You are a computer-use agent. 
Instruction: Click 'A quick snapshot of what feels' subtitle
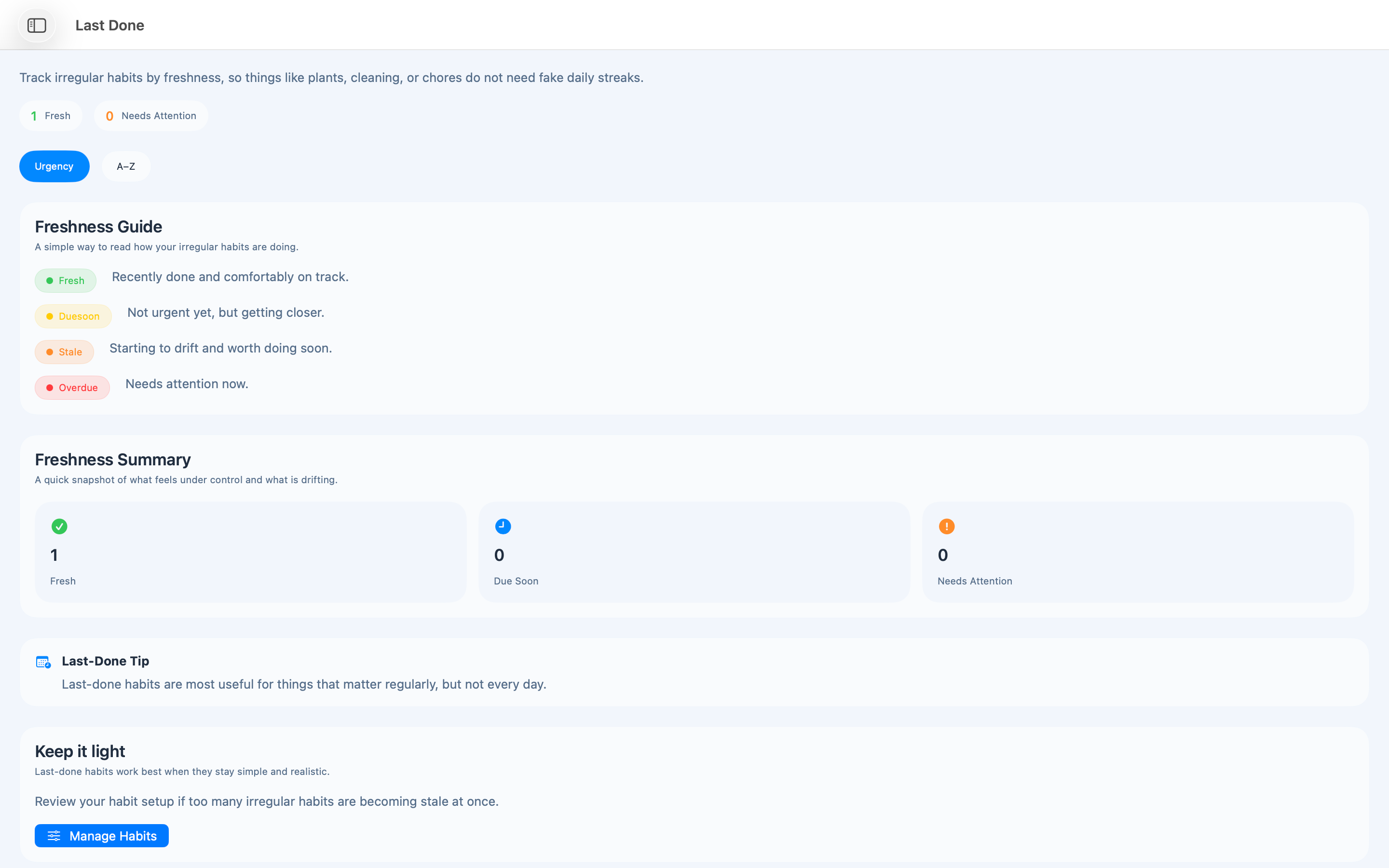pyautogui.click(x=186, y=480)
